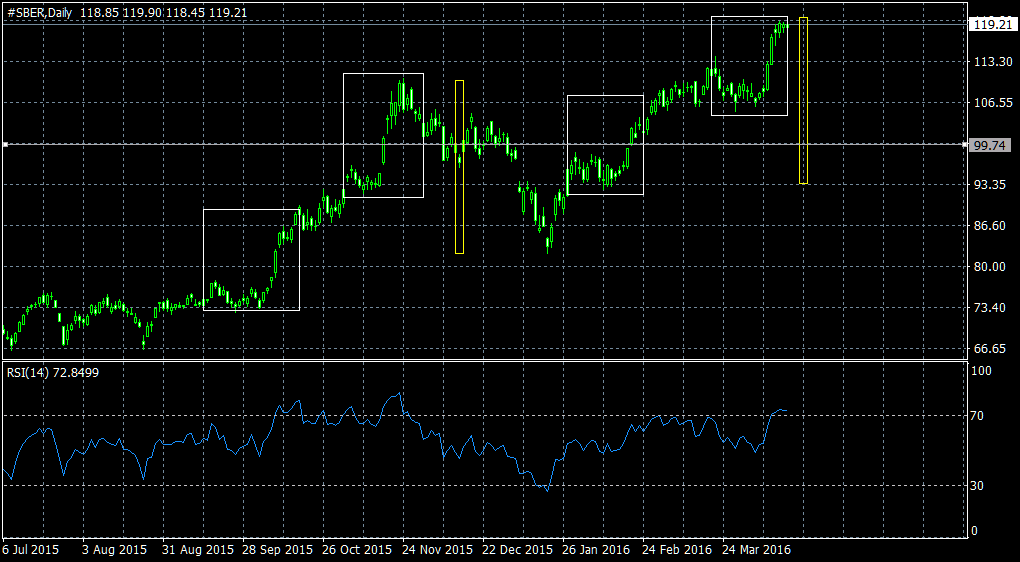Click the 22 Dec 2015 date label

pos(517,550)
